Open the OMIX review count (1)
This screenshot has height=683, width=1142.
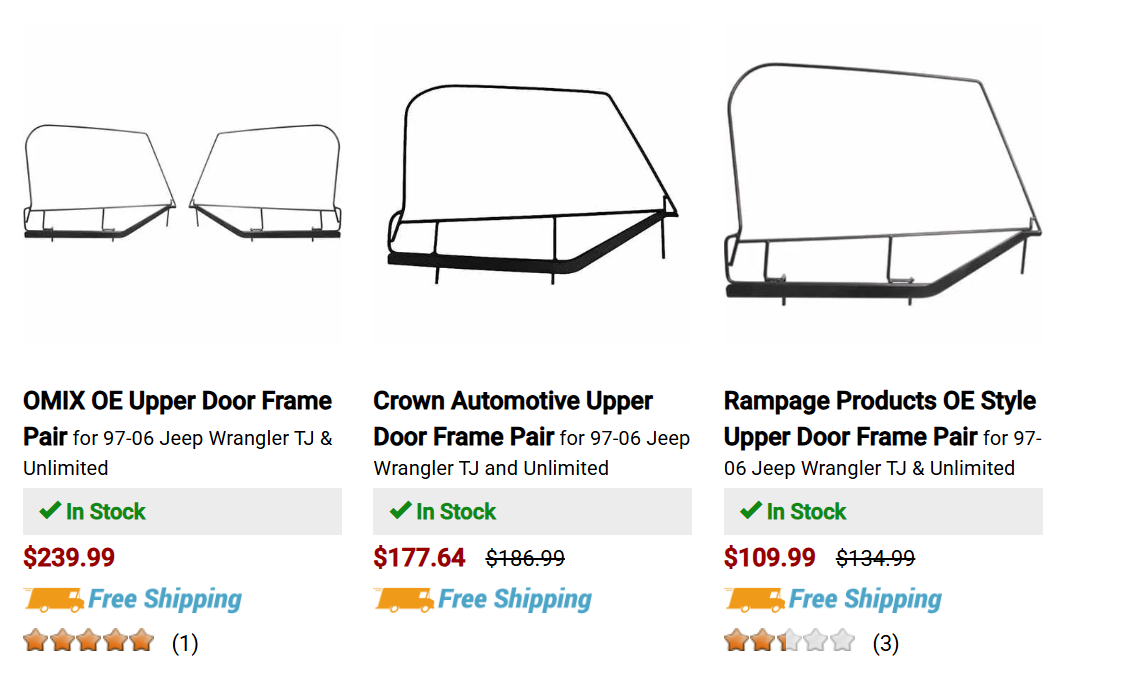(185, 643)
